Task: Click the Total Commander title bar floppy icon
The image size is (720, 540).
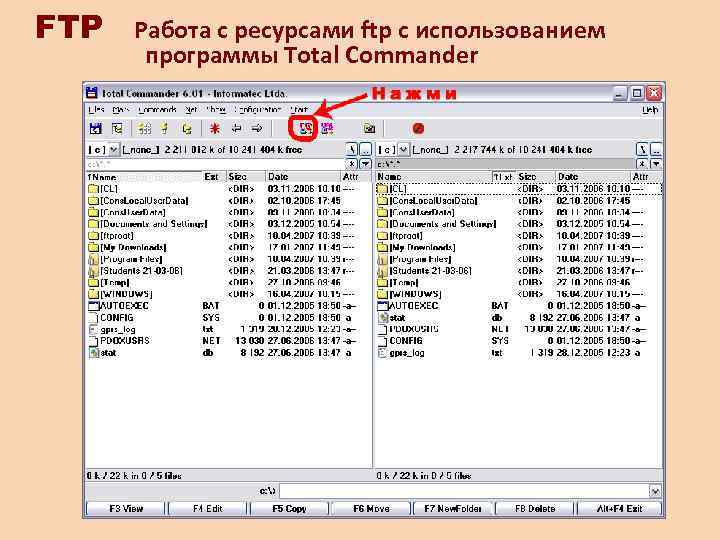Action: (x=92, y=93)
